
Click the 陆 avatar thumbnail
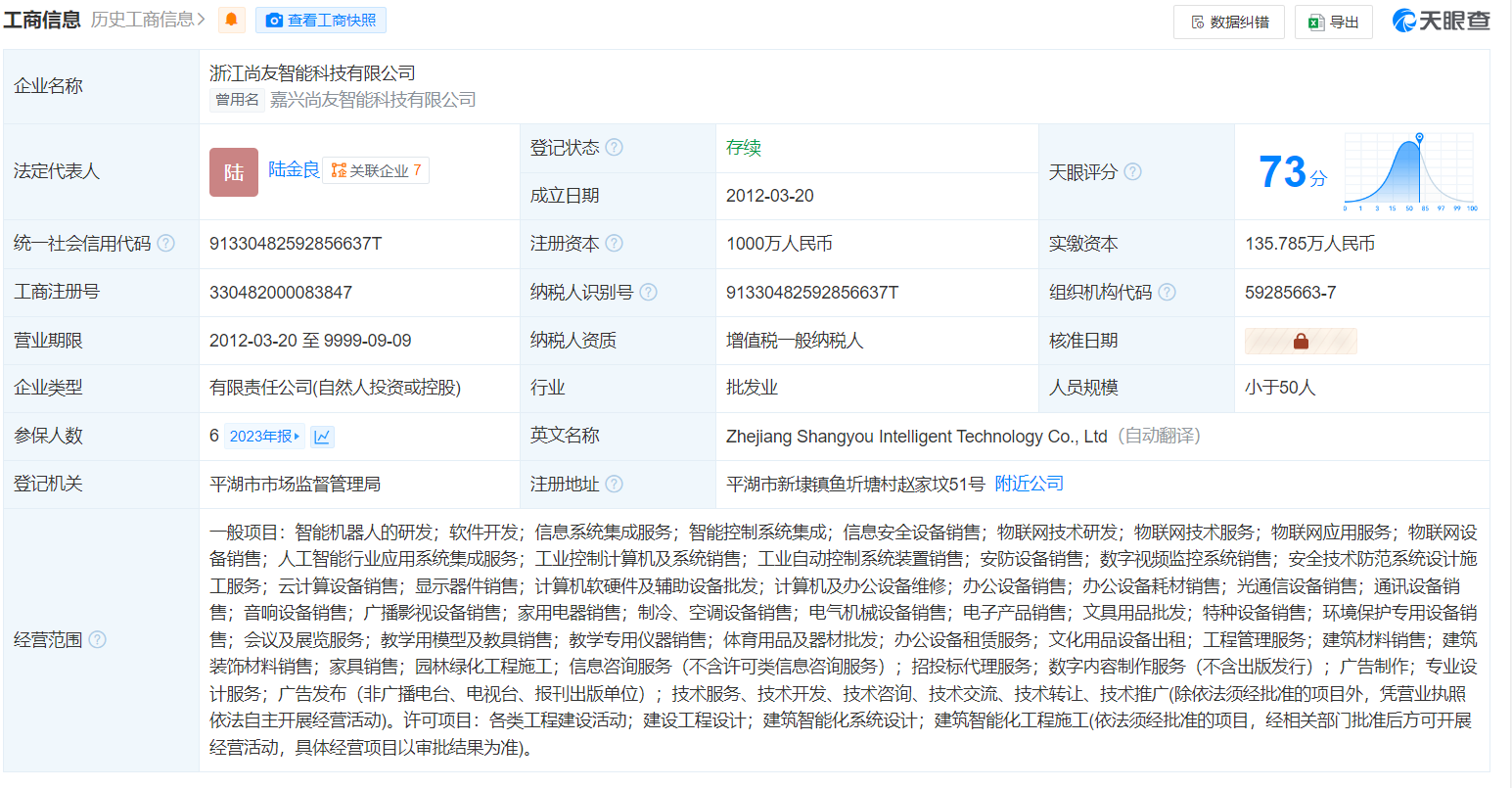tap(234, 172)
